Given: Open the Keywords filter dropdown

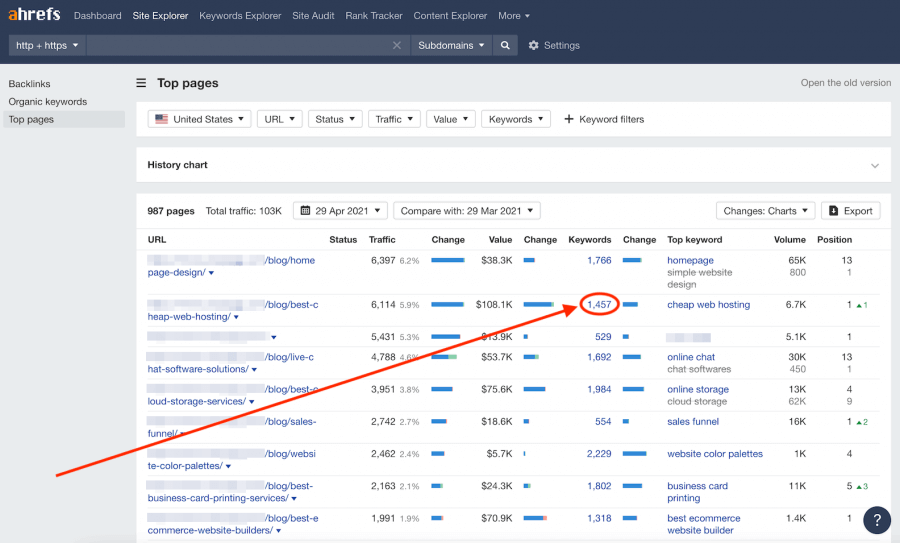Looking at the screenshot, I should click(x=516, y=119).
